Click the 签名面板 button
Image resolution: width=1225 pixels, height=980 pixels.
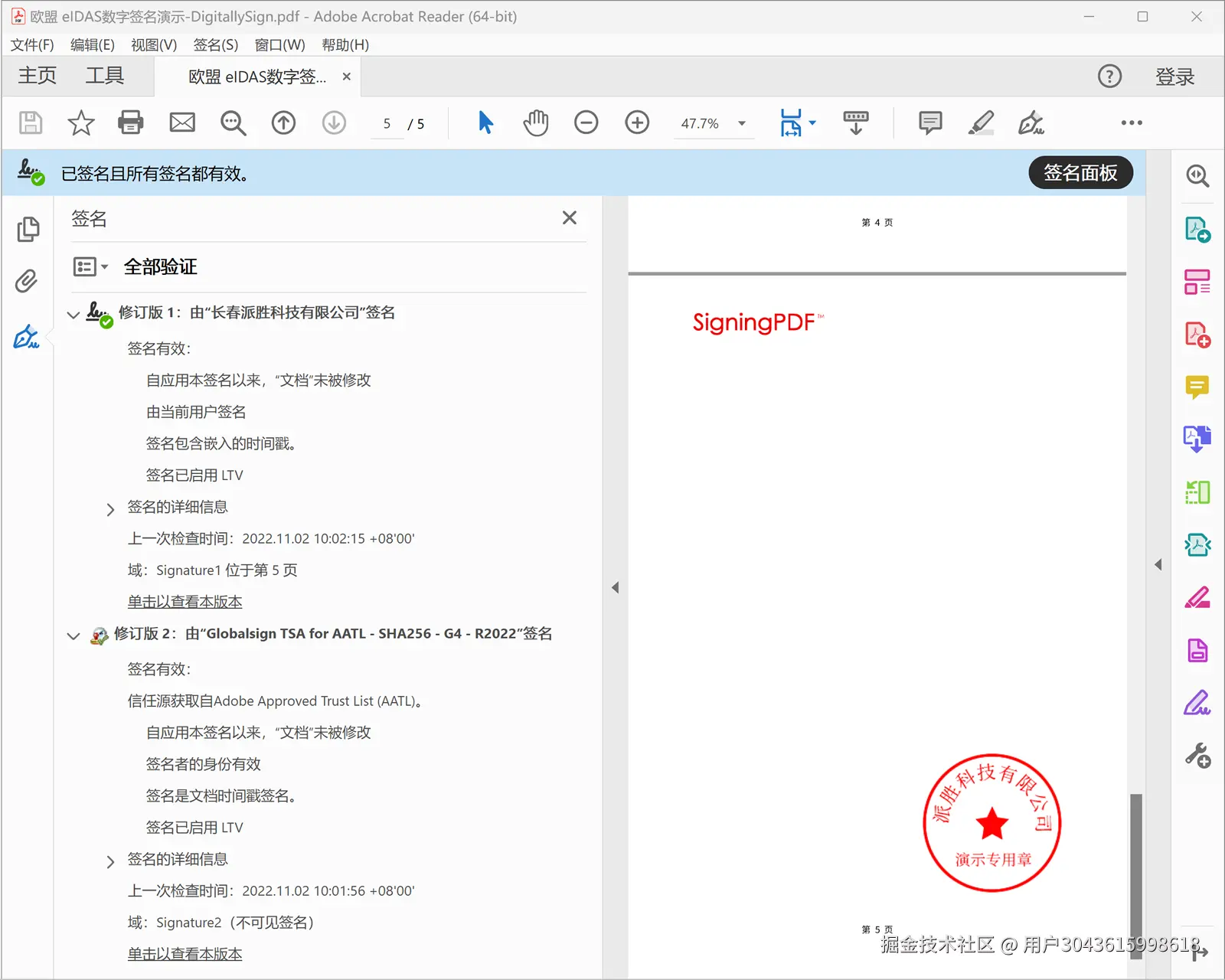[1080, 173]
